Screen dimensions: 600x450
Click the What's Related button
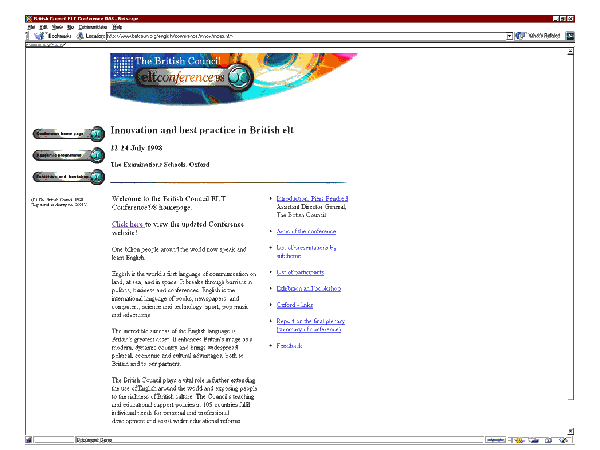(x=538, y=36)
